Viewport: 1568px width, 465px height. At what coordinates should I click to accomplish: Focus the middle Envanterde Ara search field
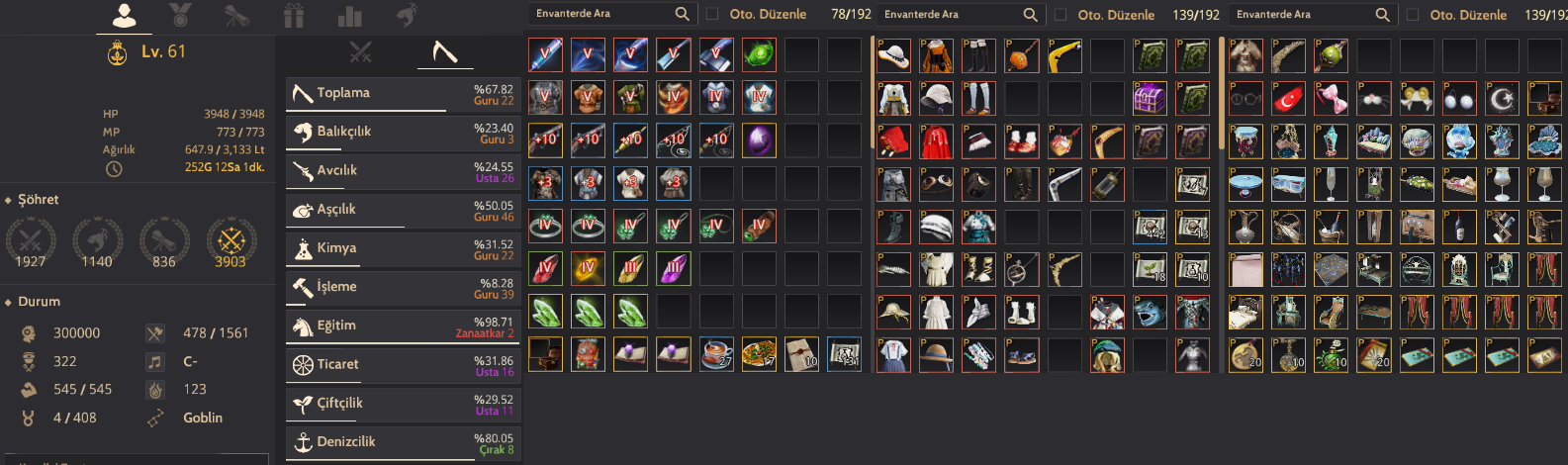pos(949,14)
